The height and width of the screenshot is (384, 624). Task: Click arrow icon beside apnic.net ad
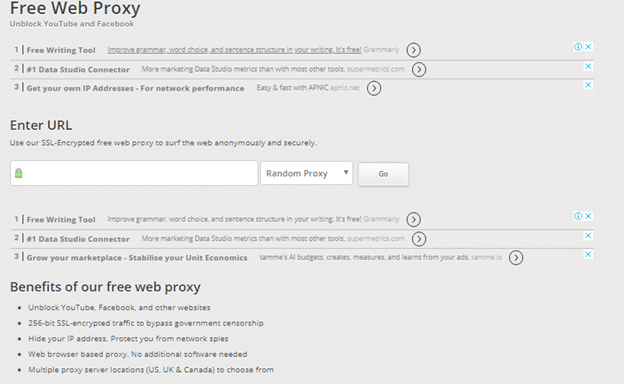pyautogui.click(x=374, y=88)
